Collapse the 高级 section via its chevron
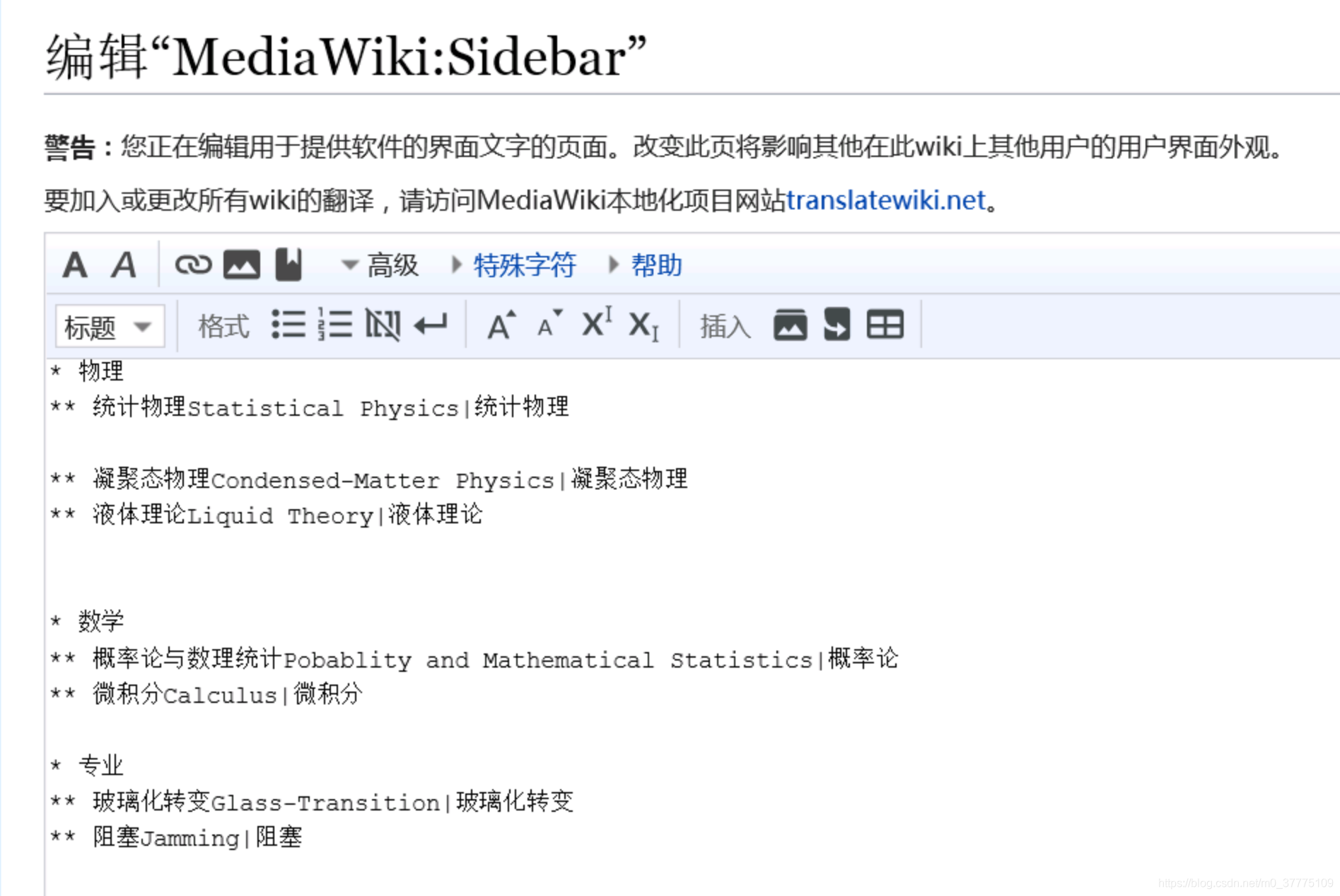This screenshot has height=896, width=1340. coord(349,265)
